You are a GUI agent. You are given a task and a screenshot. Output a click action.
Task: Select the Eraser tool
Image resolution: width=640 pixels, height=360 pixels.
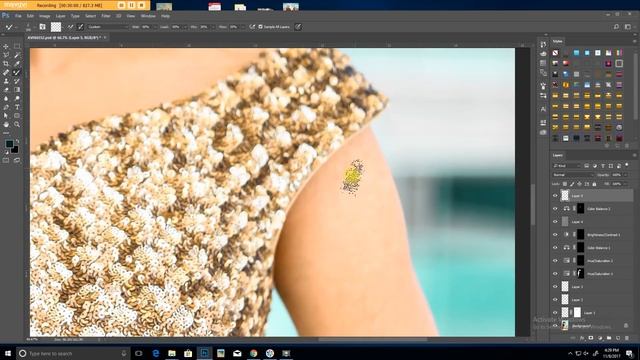click(x=6, y=90)
